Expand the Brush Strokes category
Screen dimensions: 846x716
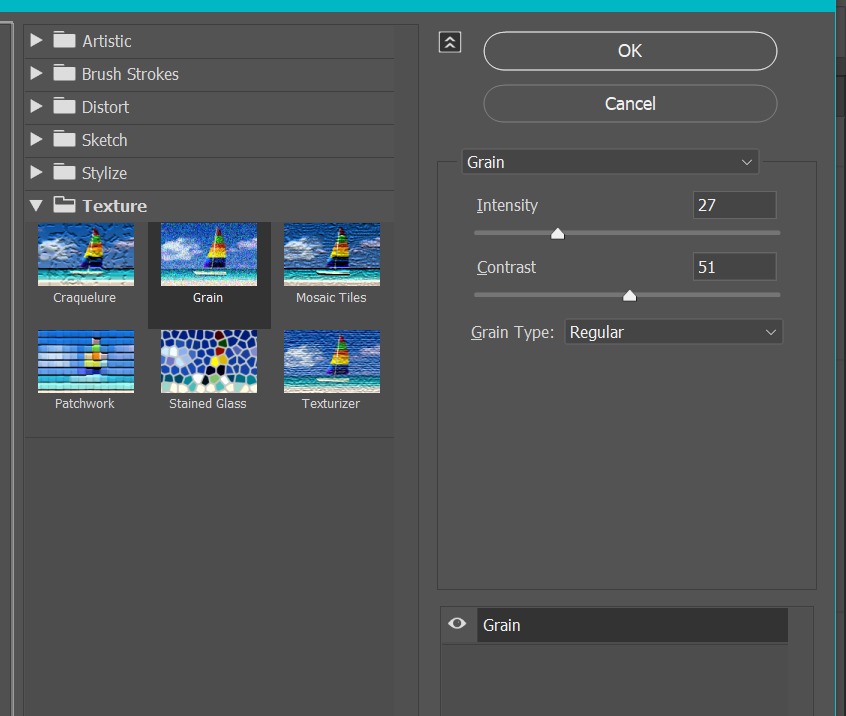pos(36,74)
